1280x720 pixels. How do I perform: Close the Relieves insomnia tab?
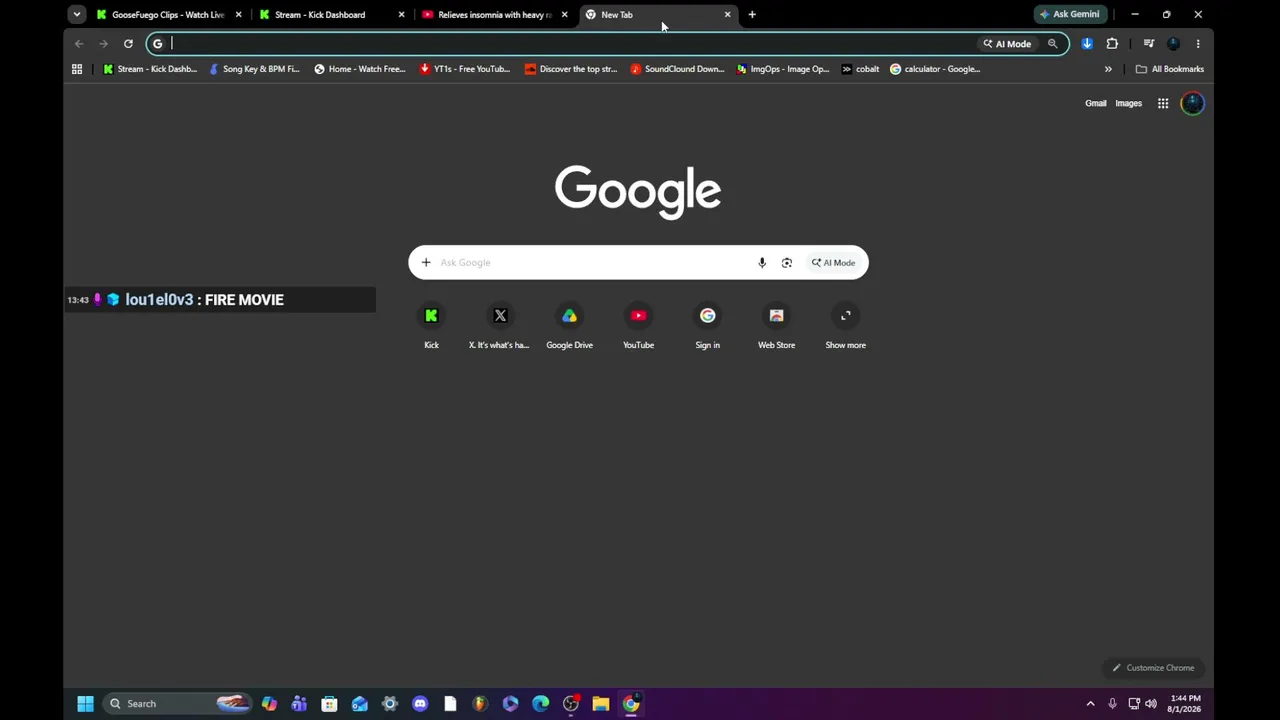pyautogui.click(x=564, y=15)
